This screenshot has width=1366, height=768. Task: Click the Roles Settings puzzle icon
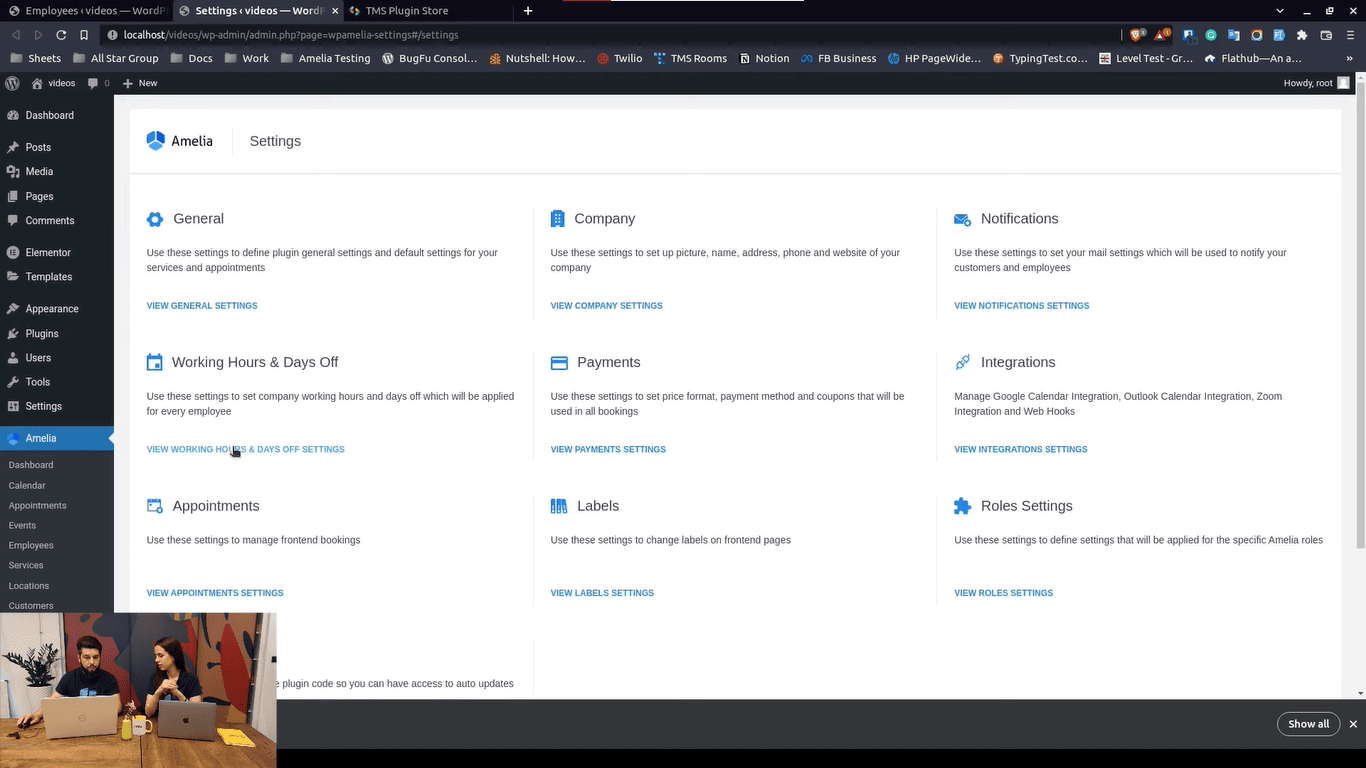coord(962,506)
